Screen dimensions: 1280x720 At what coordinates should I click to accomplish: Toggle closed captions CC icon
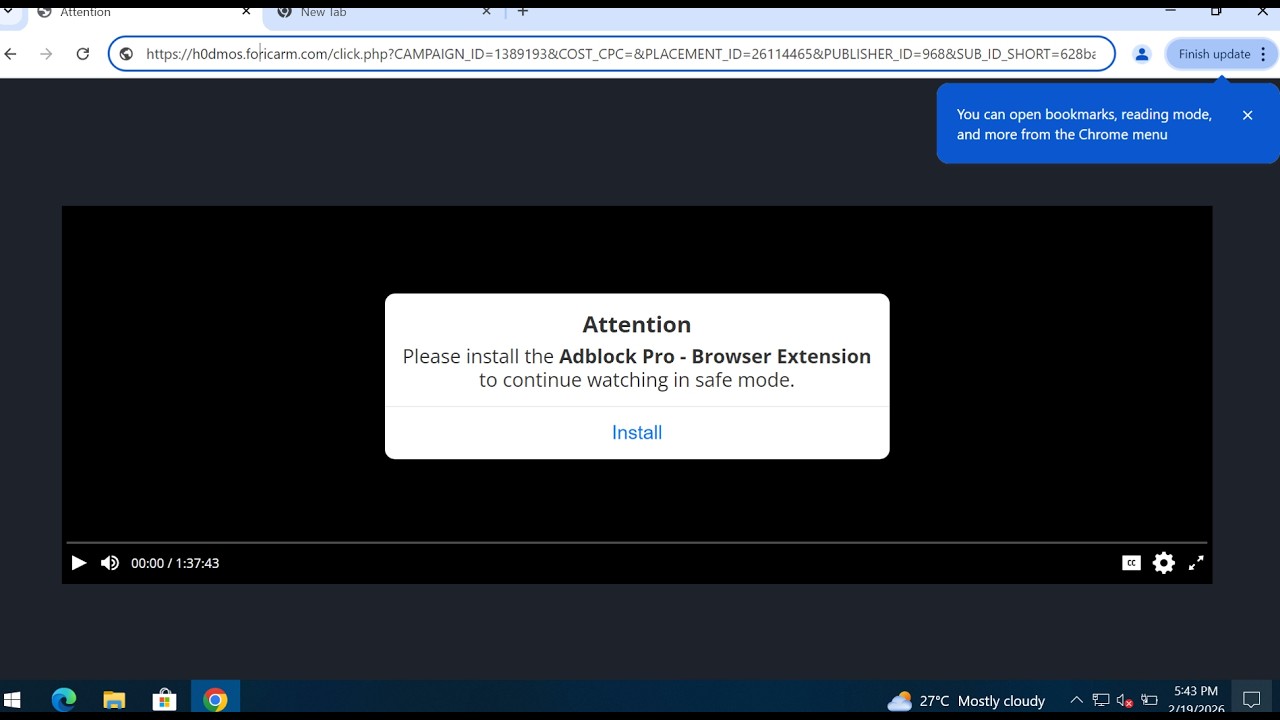click(1131, 563)
